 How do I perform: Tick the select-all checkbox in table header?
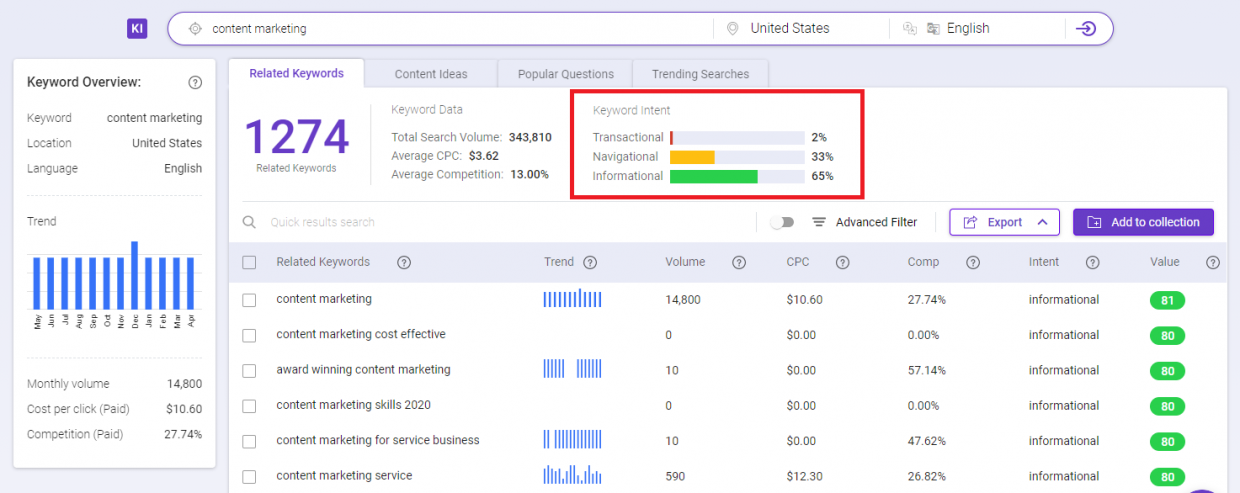[x=250, y=263]
